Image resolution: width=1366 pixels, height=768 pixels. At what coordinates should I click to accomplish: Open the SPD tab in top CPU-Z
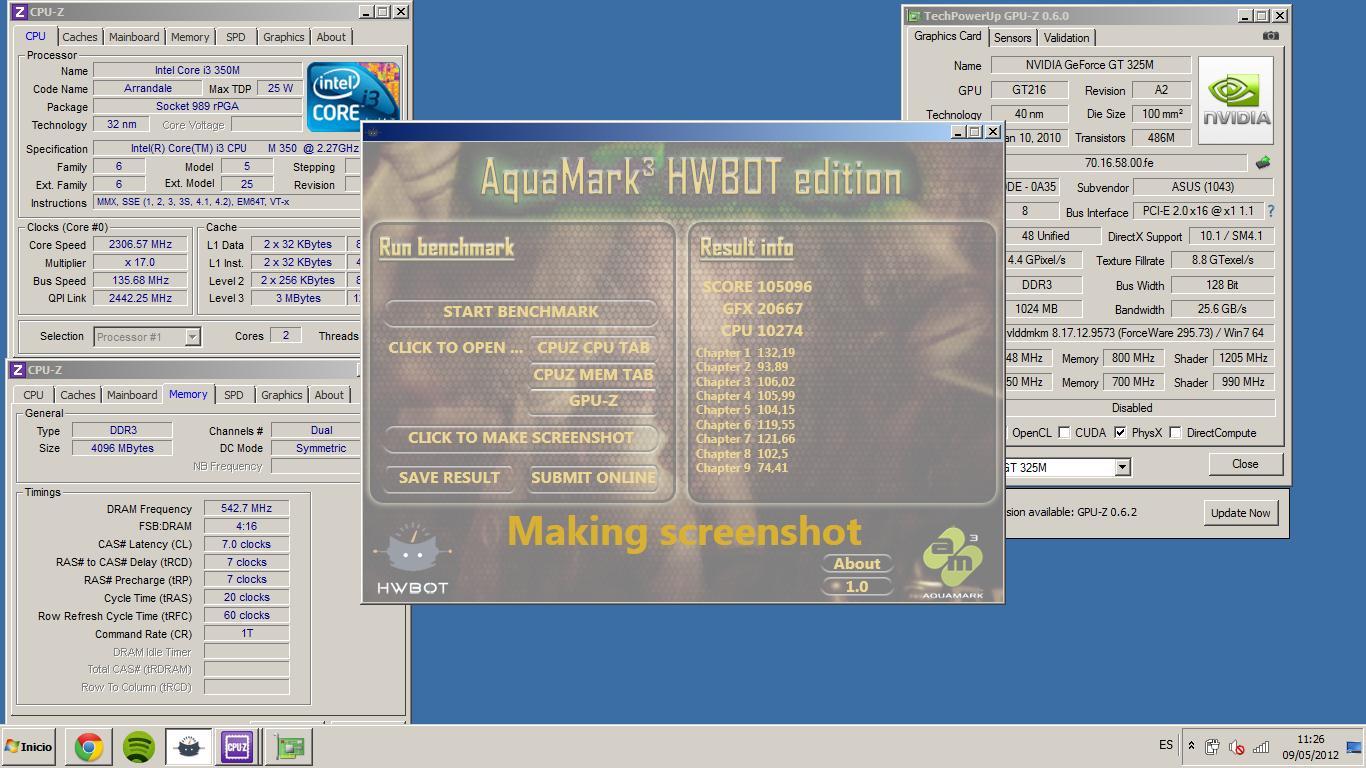[x=235, y=37]
